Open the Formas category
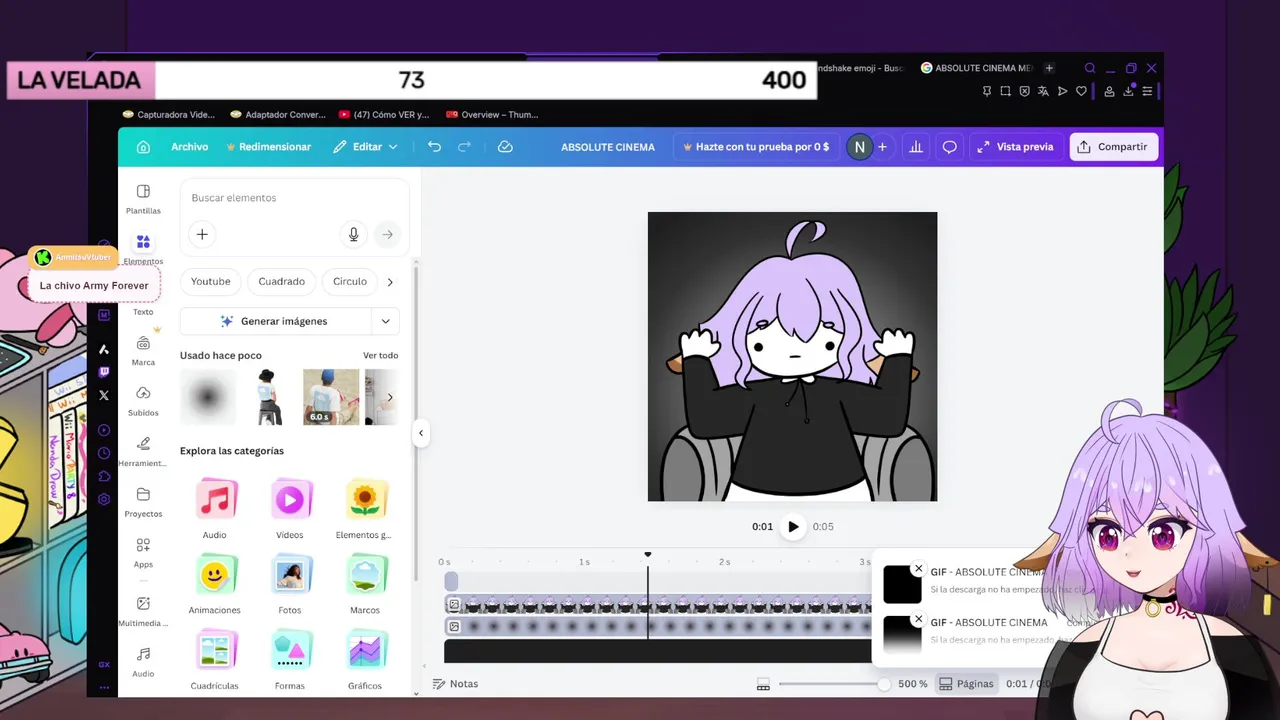 pos(290,660)
